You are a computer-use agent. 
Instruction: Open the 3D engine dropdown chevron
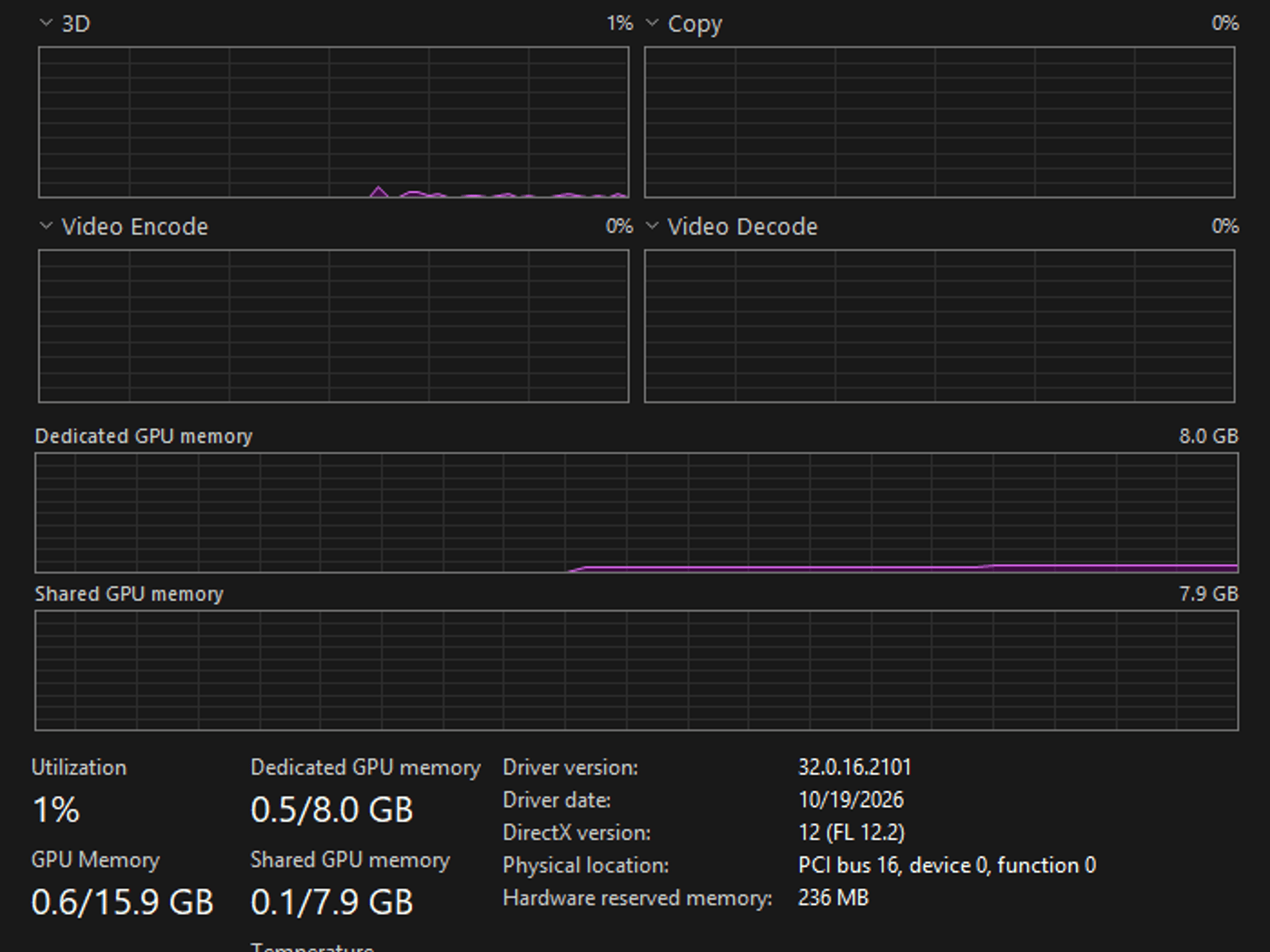tap(46, 23)
